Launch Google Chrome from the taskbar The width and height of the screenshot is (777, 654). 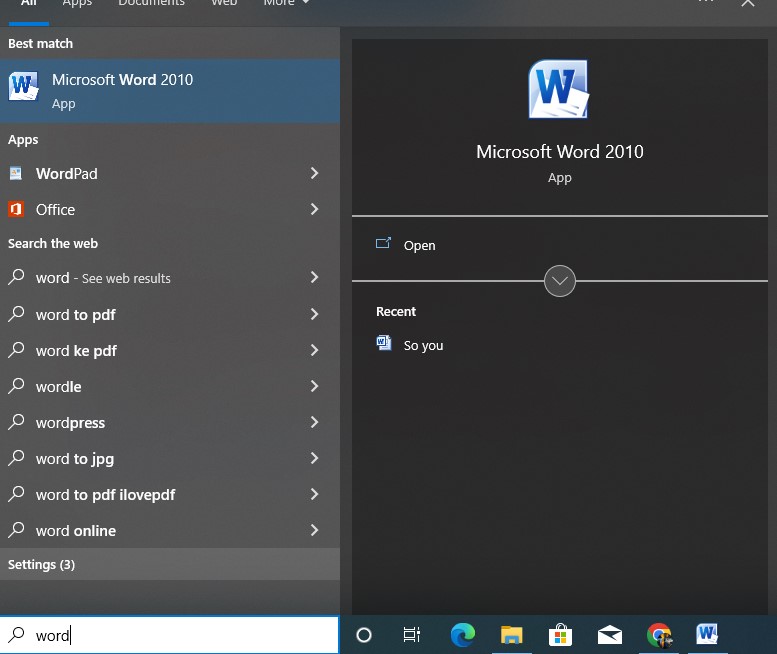pos(659,635)
